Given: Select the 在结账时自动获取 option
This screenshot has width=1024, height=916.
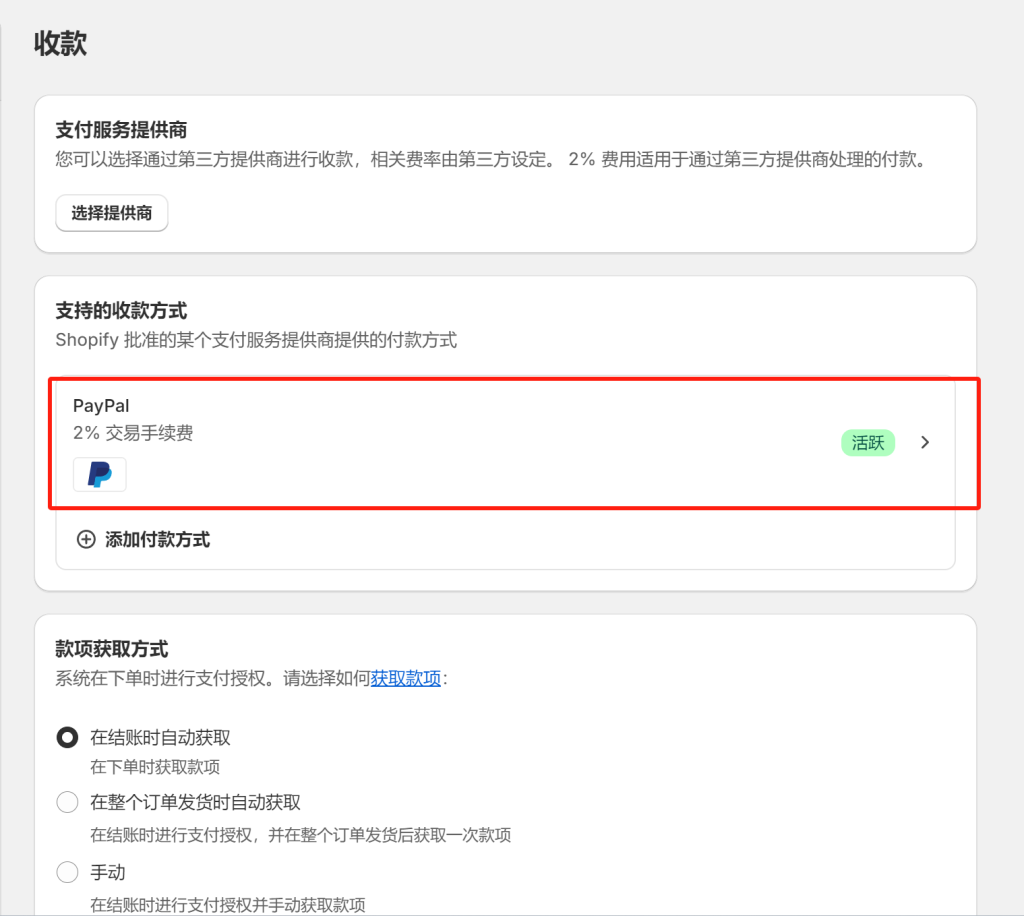Looking at the screenshot, I should pyautogui.click(x=66, y=737).
